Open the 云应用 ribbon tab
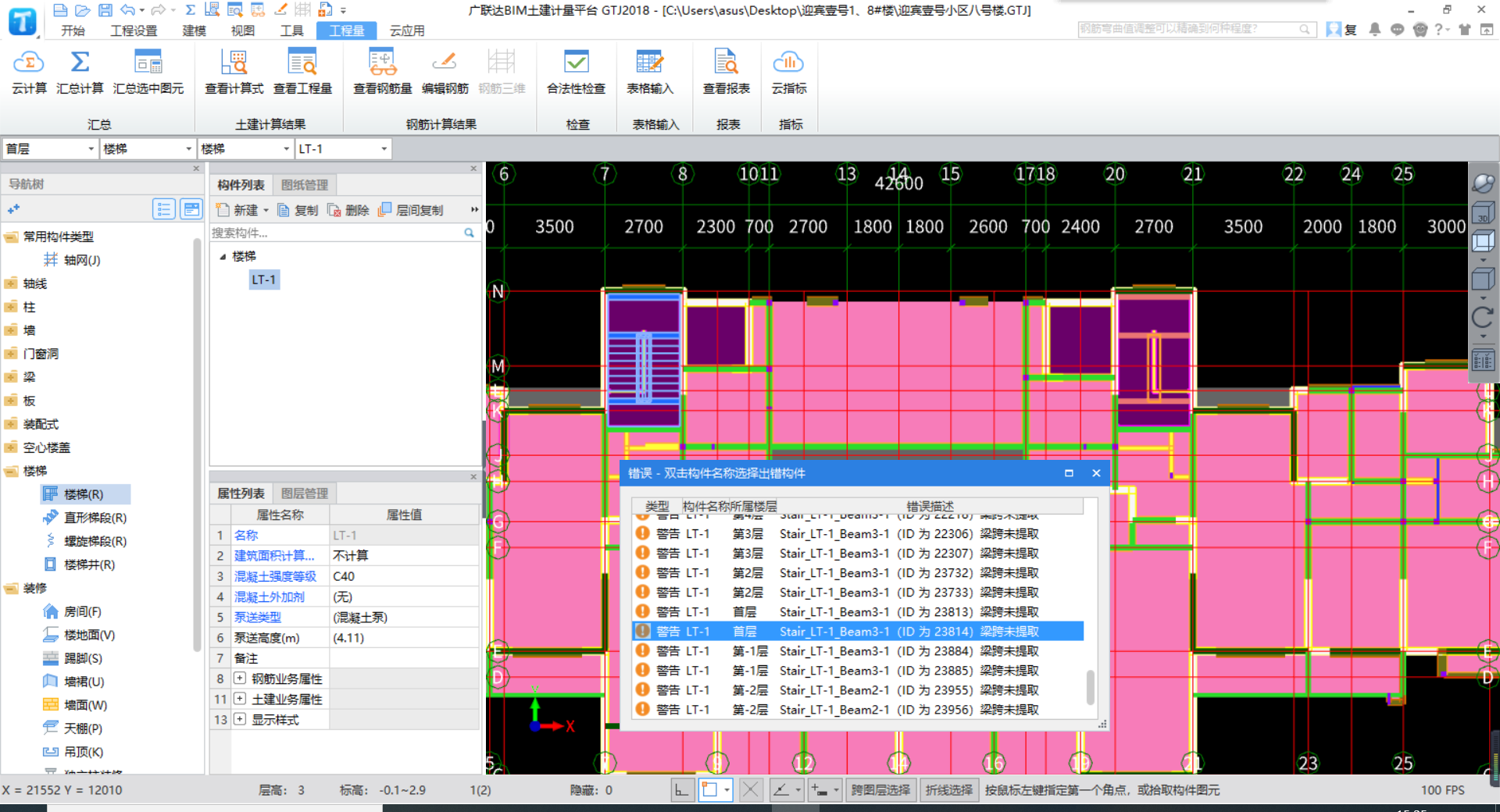 pos(407,30)
